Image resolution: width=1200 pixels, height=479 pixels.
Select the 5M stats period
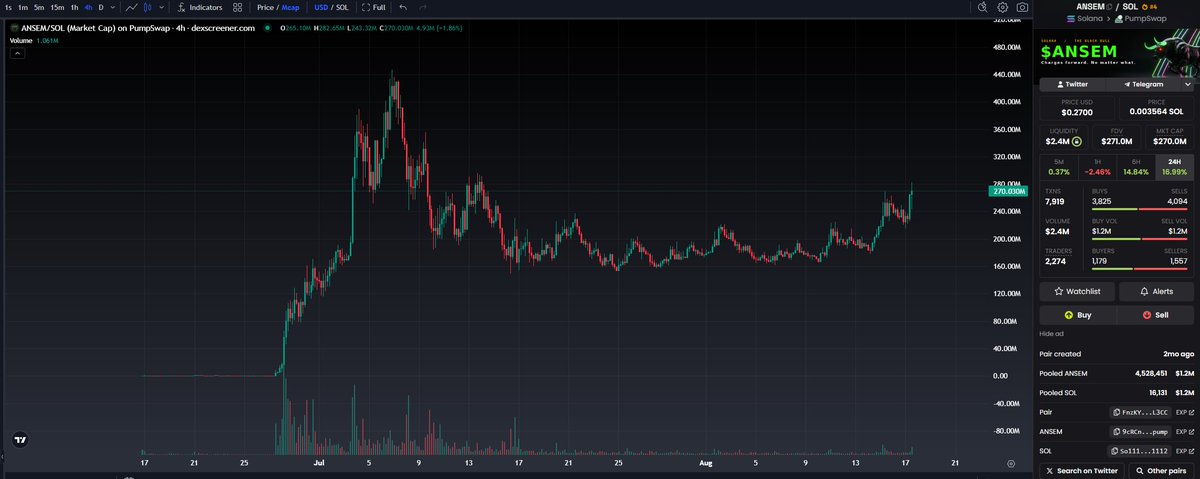tap(1059, 167)
